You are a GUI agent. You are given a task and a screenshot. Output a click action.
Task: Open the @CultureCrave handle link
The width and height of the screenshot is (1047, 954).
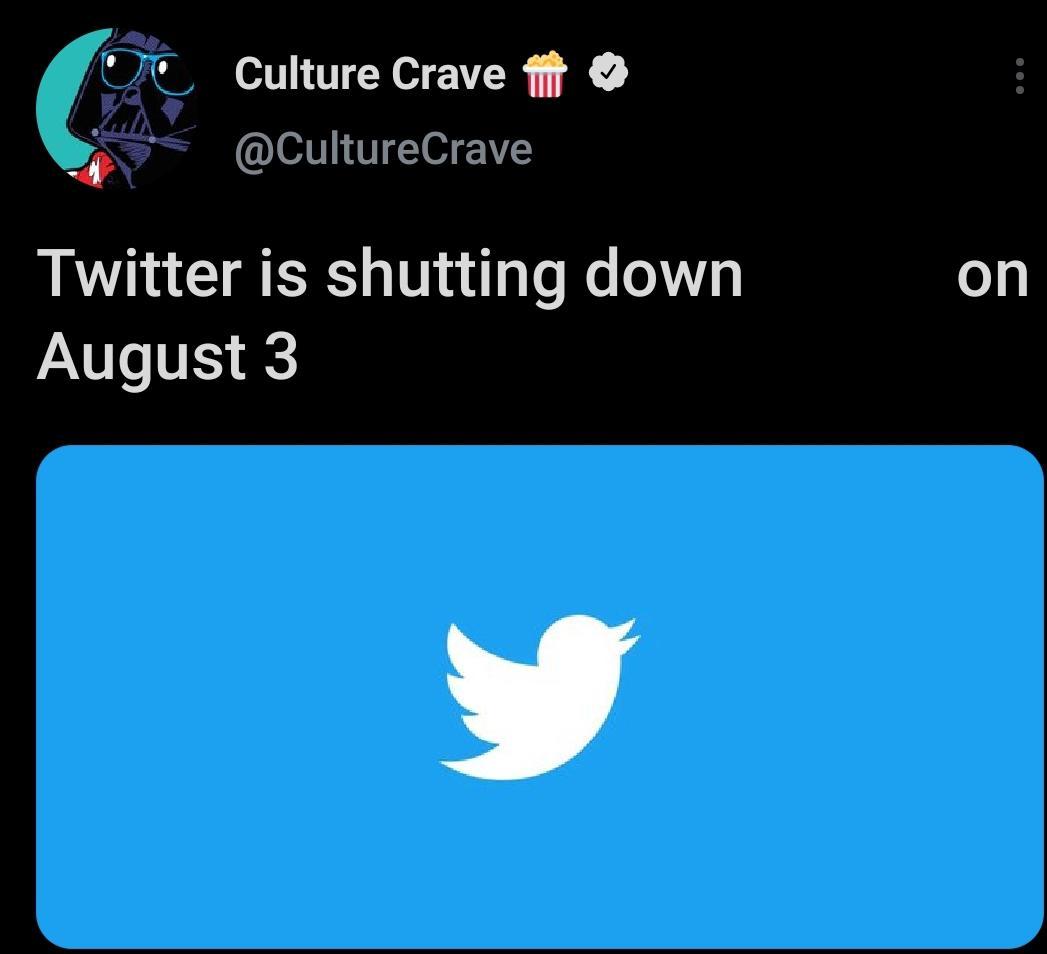[383, 149]
